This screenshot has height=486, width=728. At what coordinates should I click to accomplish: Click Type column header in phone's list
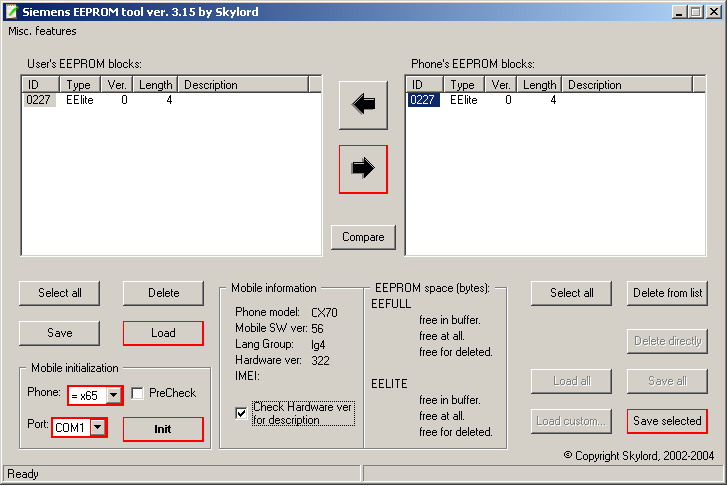[464, 85]
